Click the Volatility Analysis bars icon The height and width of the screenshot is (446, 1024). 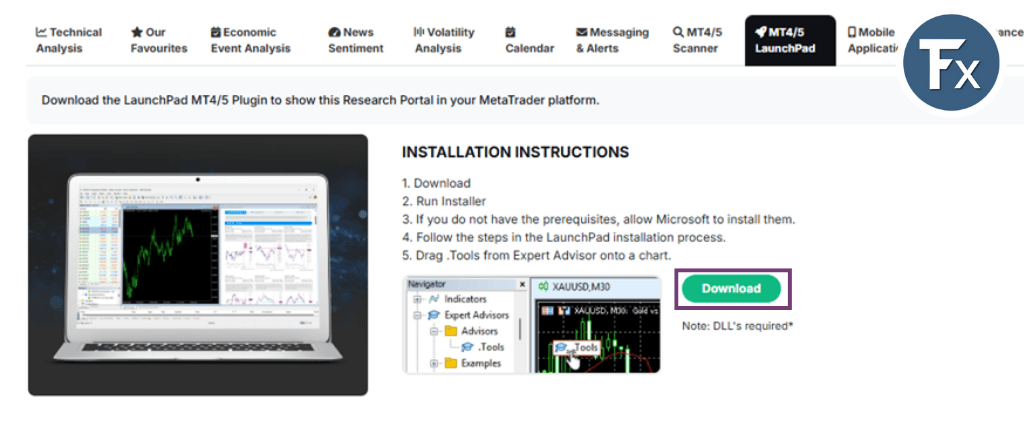419,33
